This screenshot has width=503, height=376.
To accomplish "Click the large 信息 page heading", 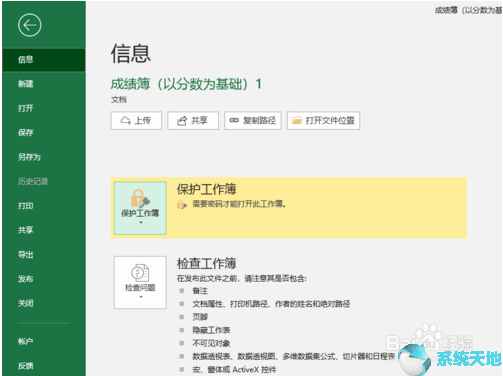I will [x=131, y=53].
